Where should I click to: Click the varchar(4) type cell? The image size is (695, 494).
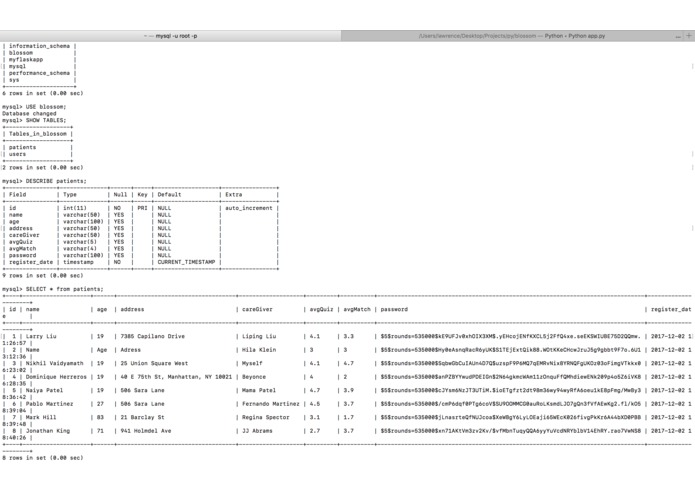click(80, 249)
